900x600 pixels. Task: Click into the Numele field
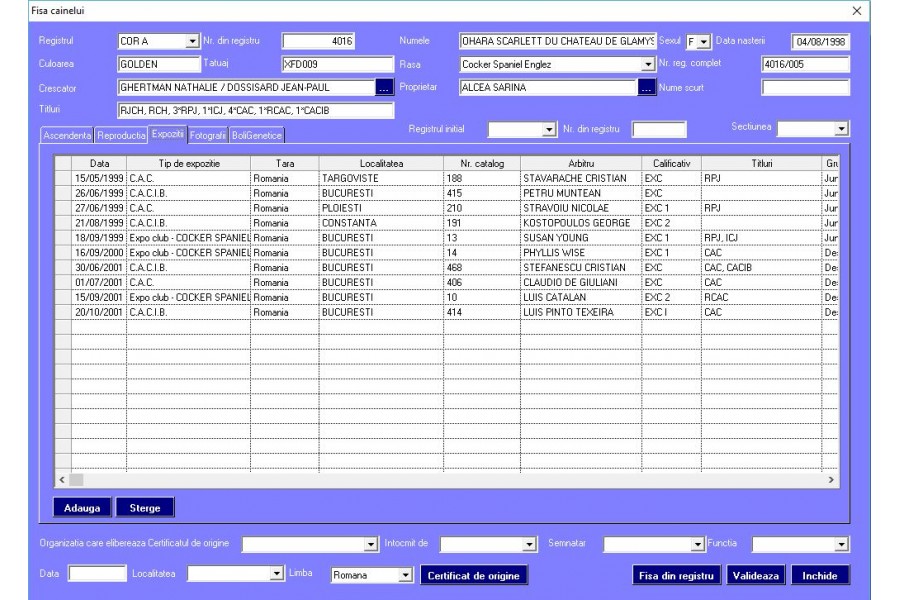557,41
